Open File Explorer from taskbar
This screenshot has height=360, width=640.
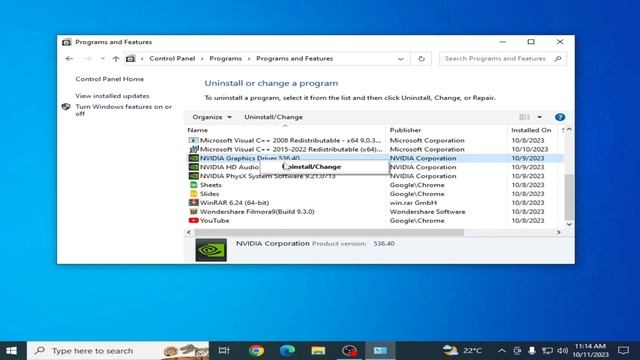click(318, 351)
